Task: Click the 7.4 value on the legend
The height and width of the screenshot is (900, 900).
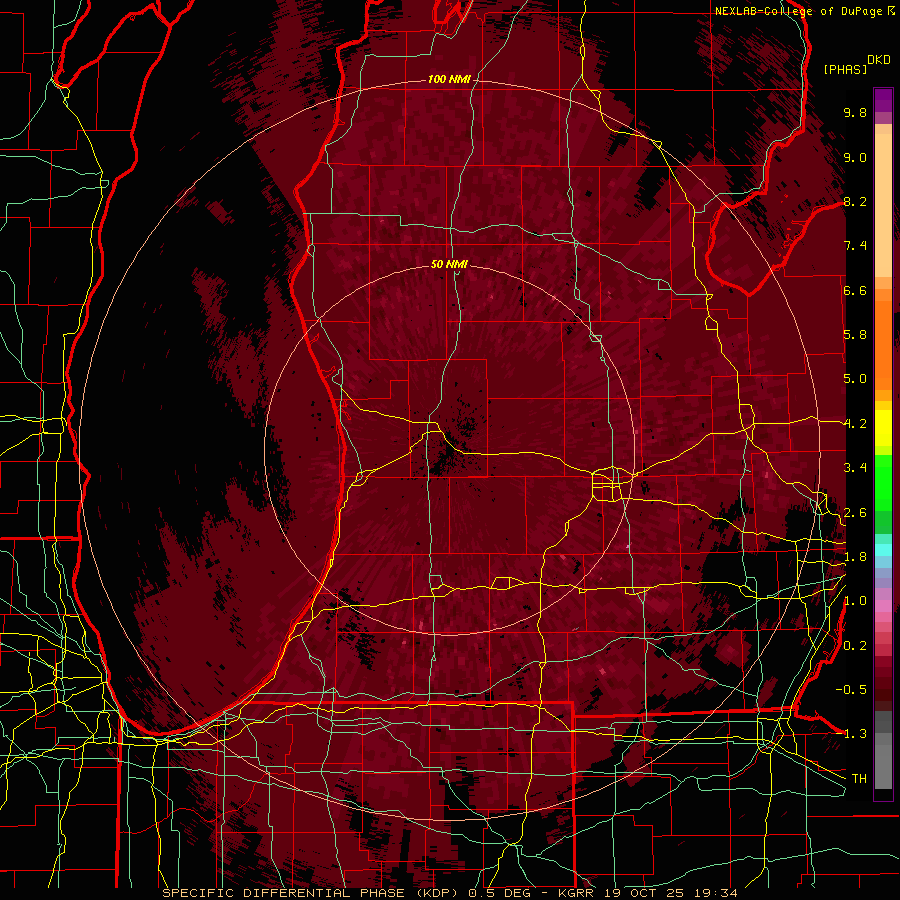Action: [x=855, y=246]
